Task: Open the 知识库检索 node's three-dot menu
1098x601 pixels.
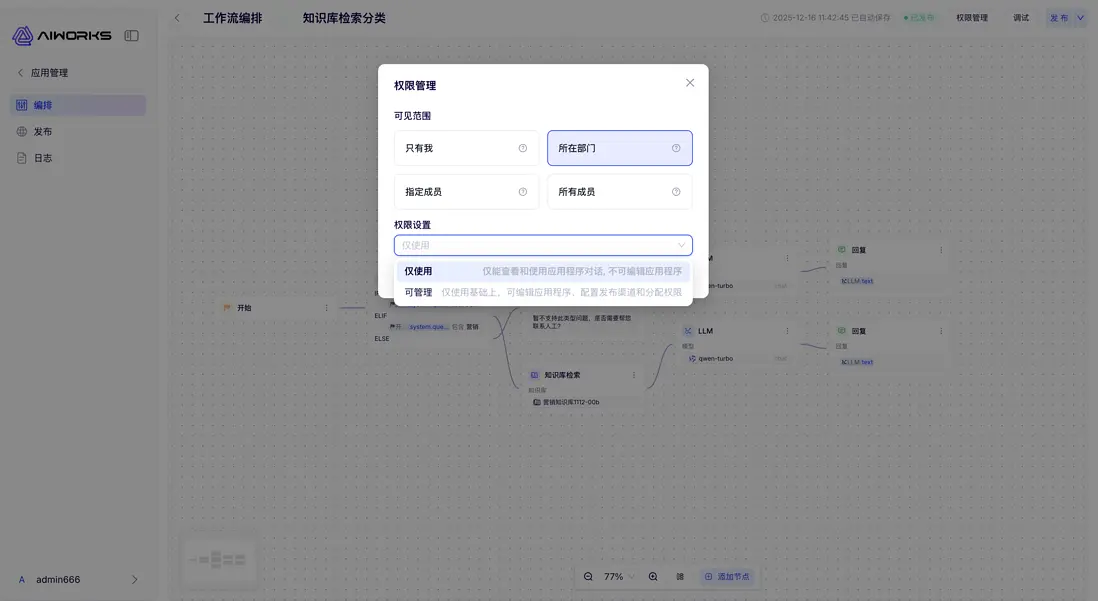Action: point(632,374)
